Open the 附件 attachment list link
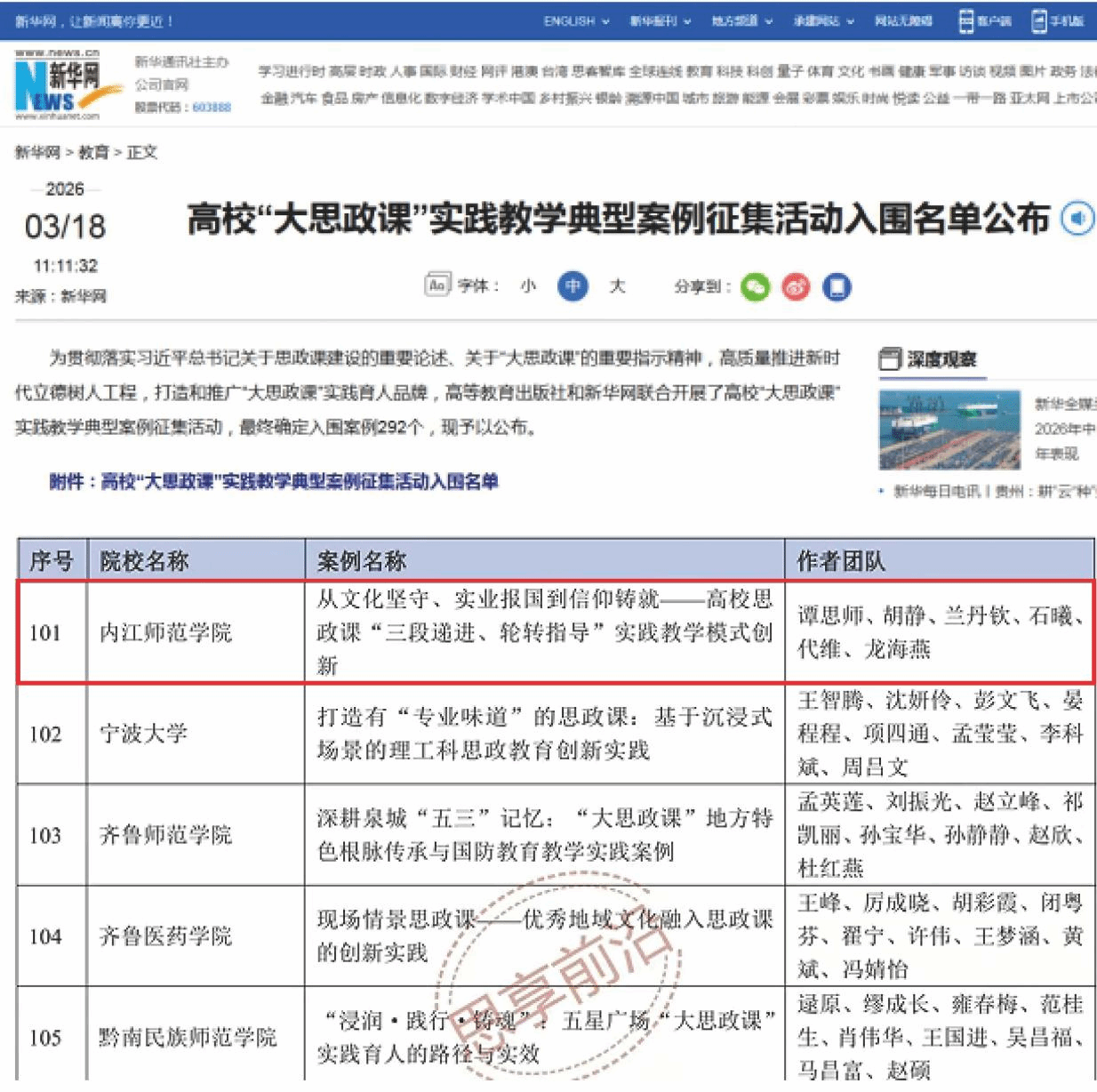This screenshot has height=1092, width=1097. [x=273, y=482]
